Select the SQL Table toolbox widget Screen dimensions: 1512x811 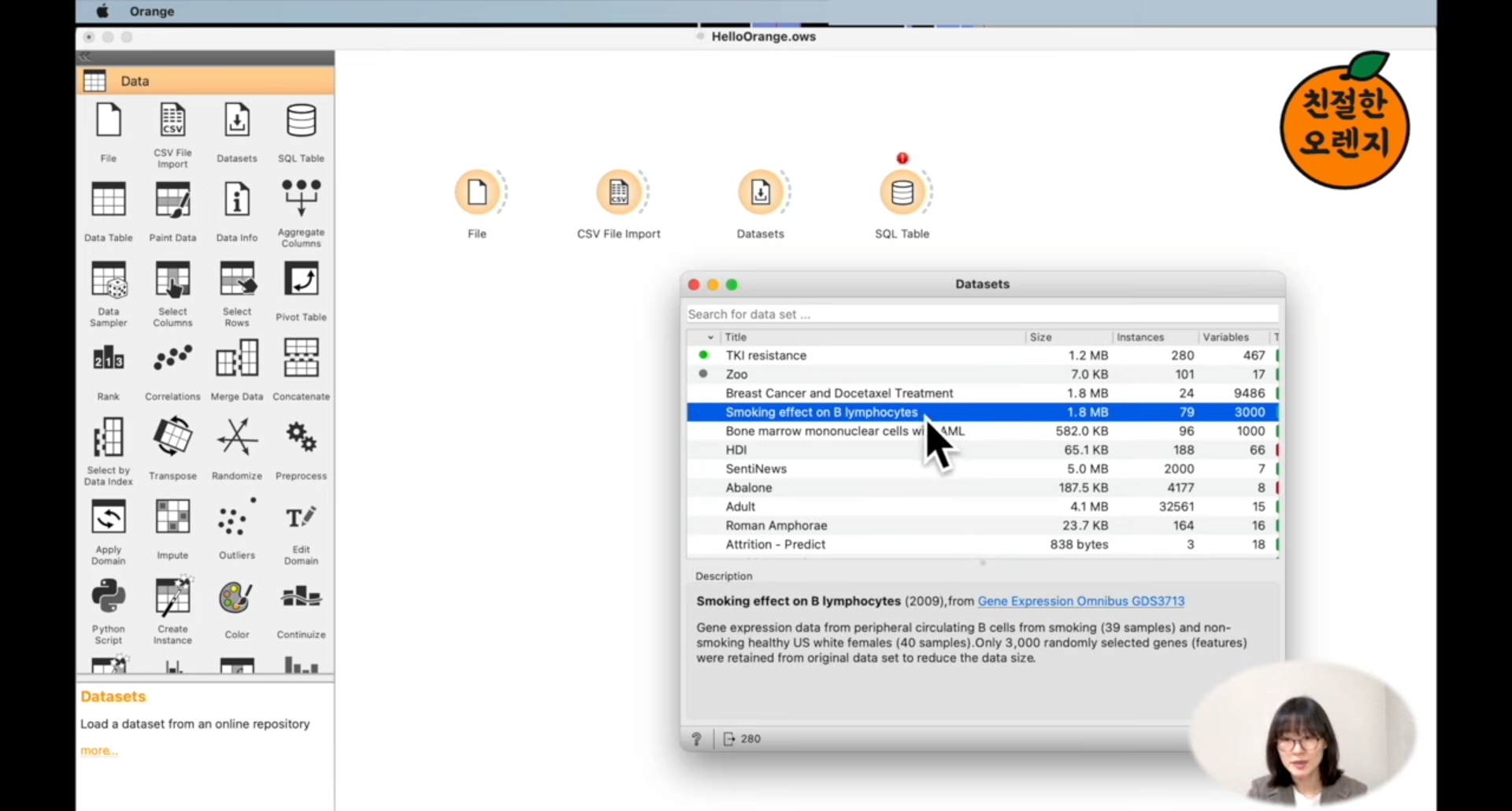[x=301, y=131]
